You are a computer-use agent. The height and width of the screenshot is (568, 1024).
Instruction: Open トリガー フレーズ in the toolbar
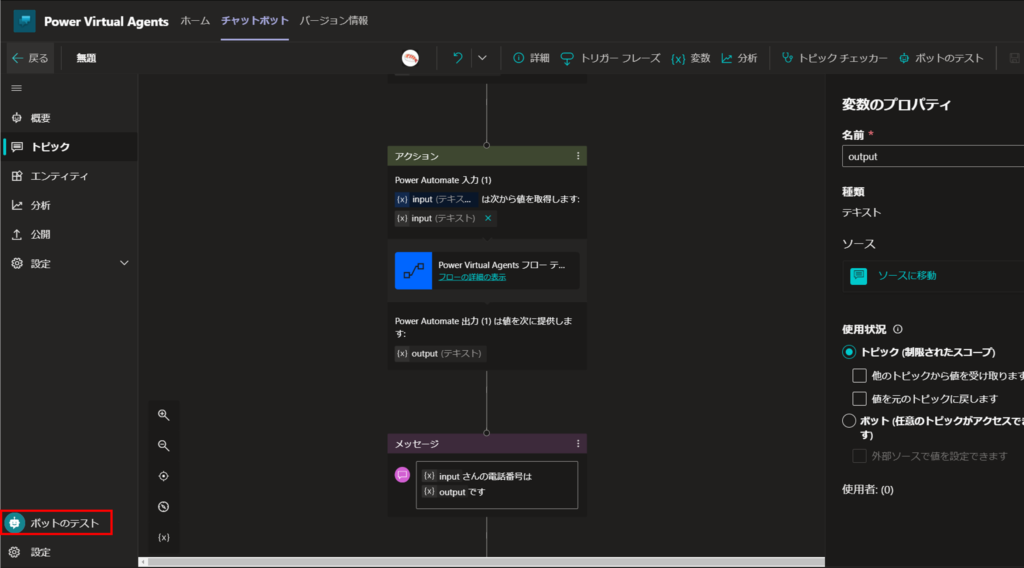click(x=611, y=58)
